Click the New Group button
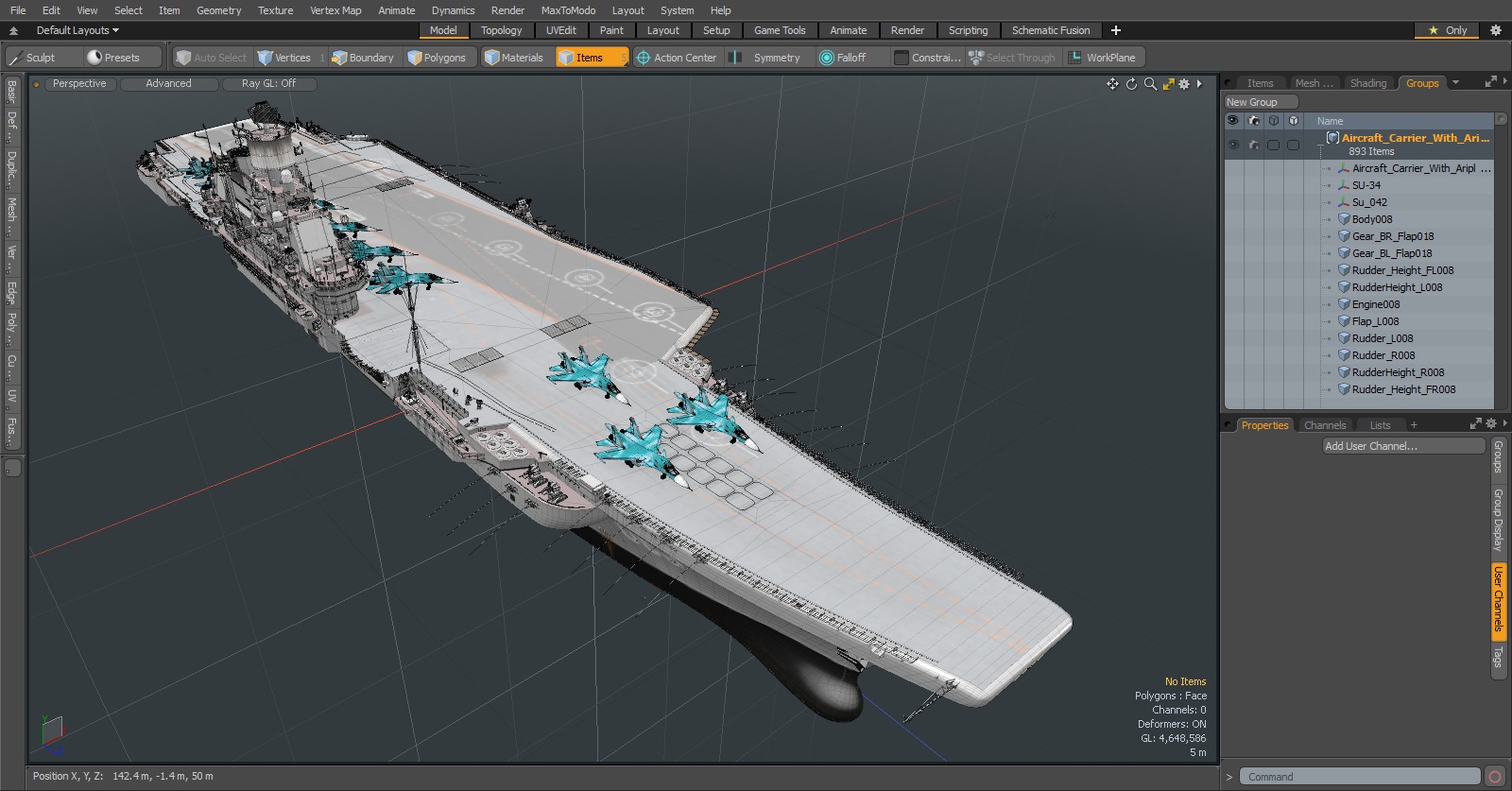The image size is (1512, 791). coord(1261,102)
